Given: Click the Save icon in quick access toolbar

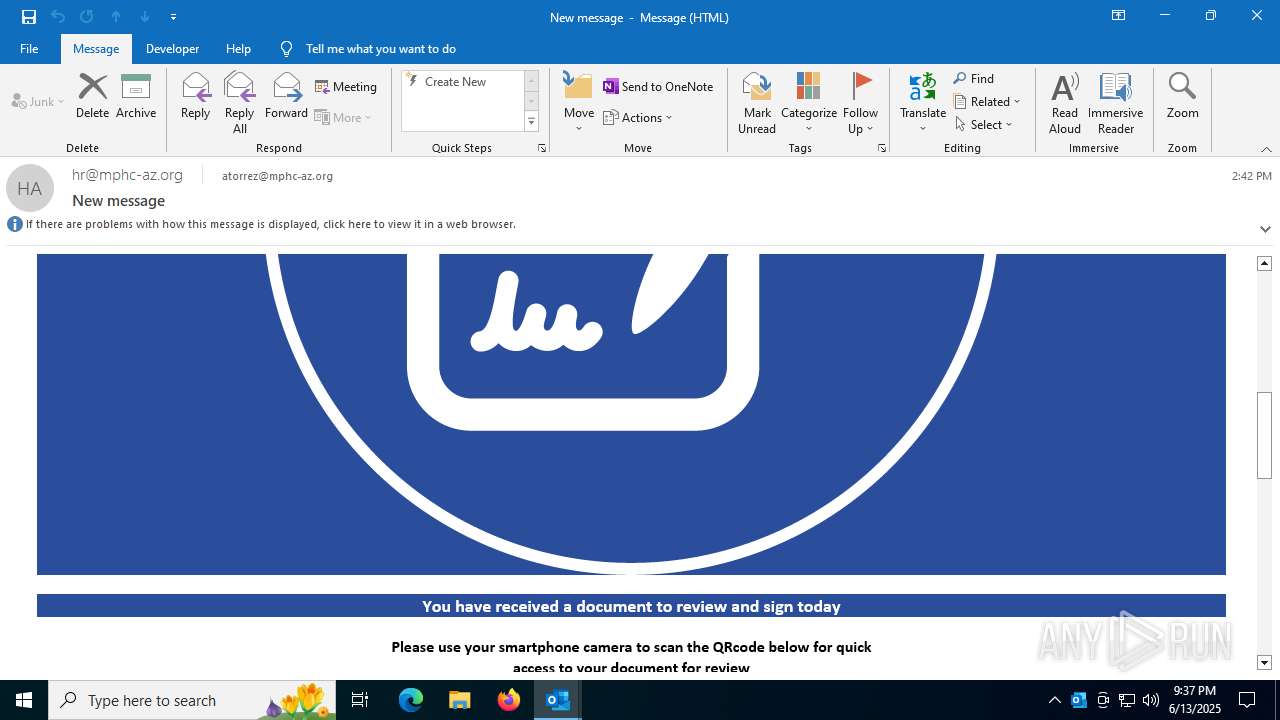Looking at the screenshot, I should (x=29, y=17).
